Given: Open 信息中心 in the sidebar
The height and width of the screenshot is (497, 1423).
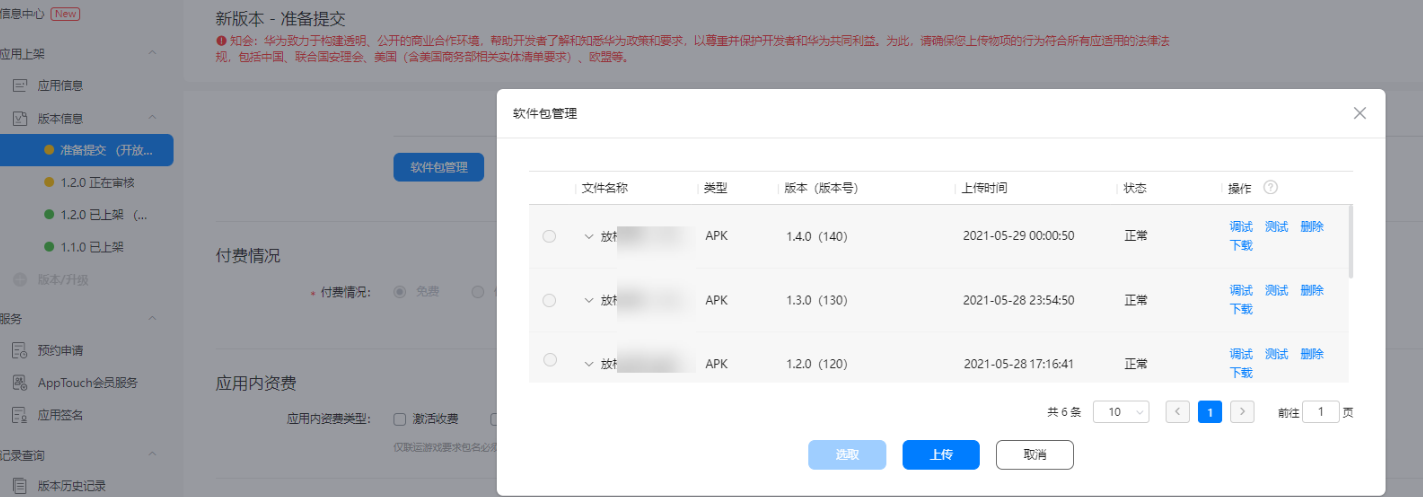Looking at the screenshot, I should point(22,14).
